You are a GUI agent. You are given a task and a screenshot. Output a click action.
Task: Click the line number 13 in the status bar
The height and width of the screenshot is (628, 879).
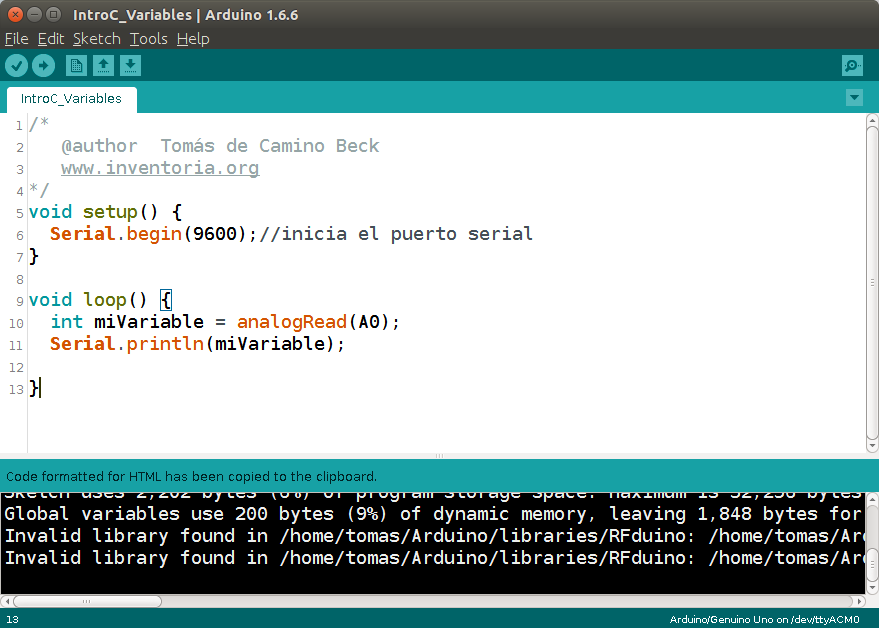pos(12,620)
